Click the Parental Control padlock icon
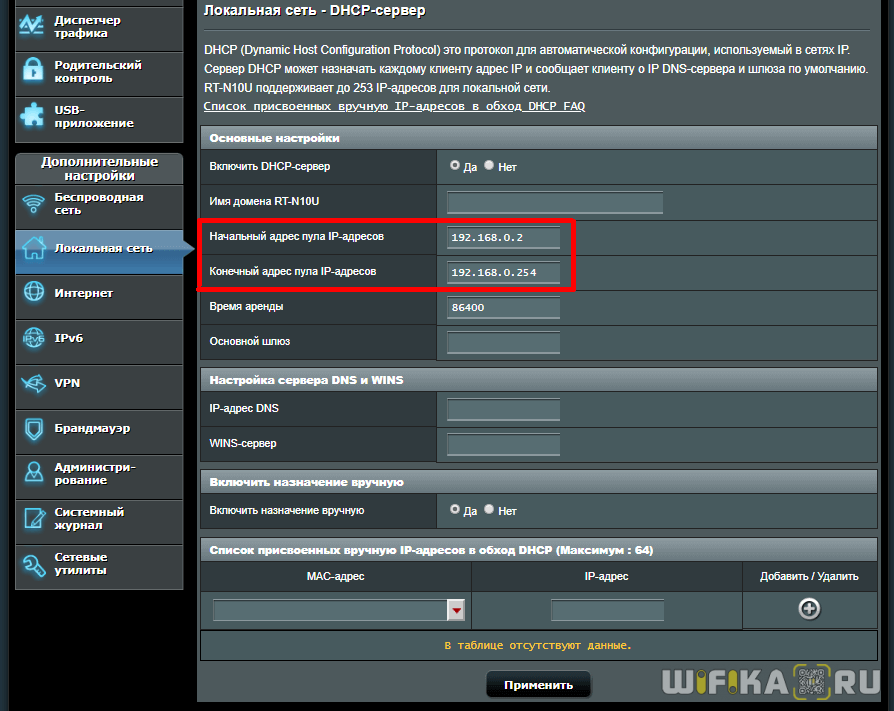Screen dimensions: 894x711 pyautogui.click(x=34, y=72)
